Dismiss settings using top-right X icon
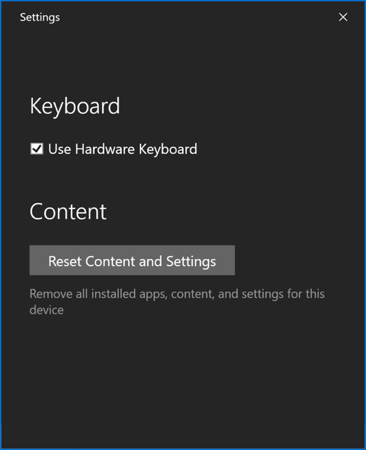The width and height of the screenshot is (366, 450). pos(343,17)
